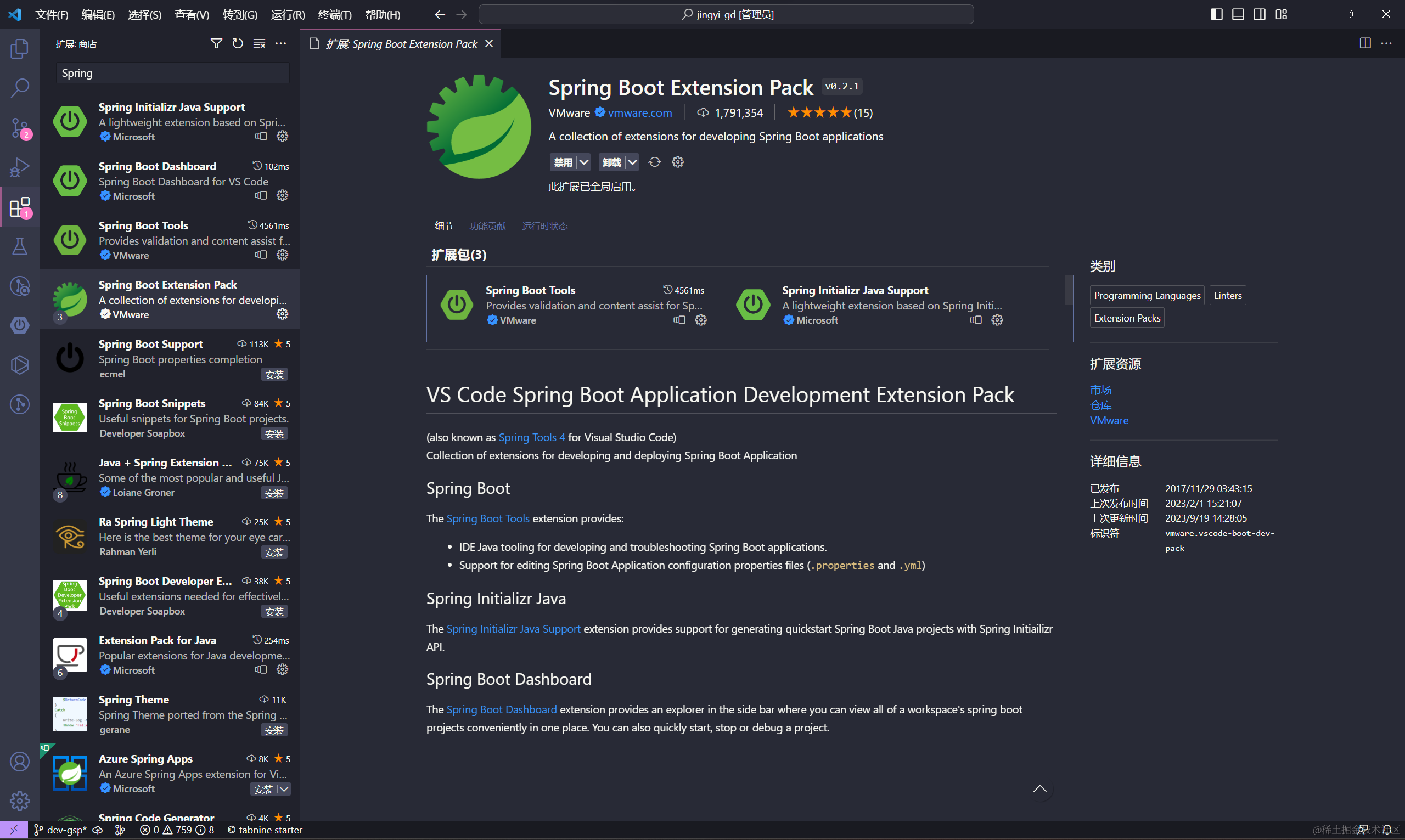Open Testing flask view in activity bar
The image size is (1405, 840).
pyautogui.click(x=19, y=246)
